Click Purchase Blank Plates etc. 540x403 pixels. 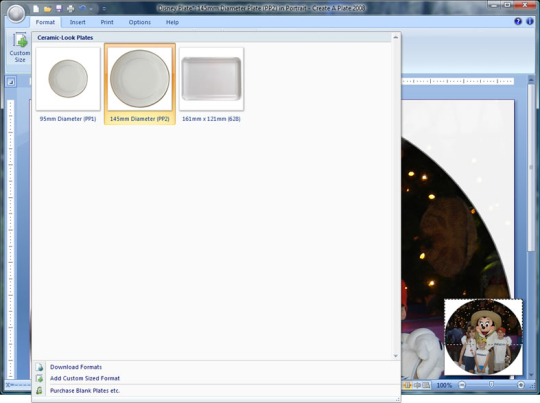(85, 391)
